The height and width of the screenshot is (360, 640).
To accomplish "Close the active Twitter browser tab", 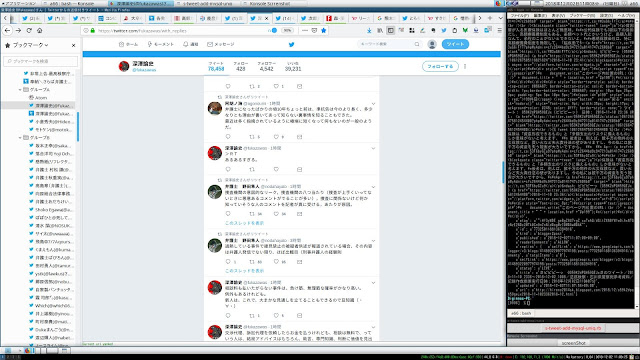I will point(267,18).
